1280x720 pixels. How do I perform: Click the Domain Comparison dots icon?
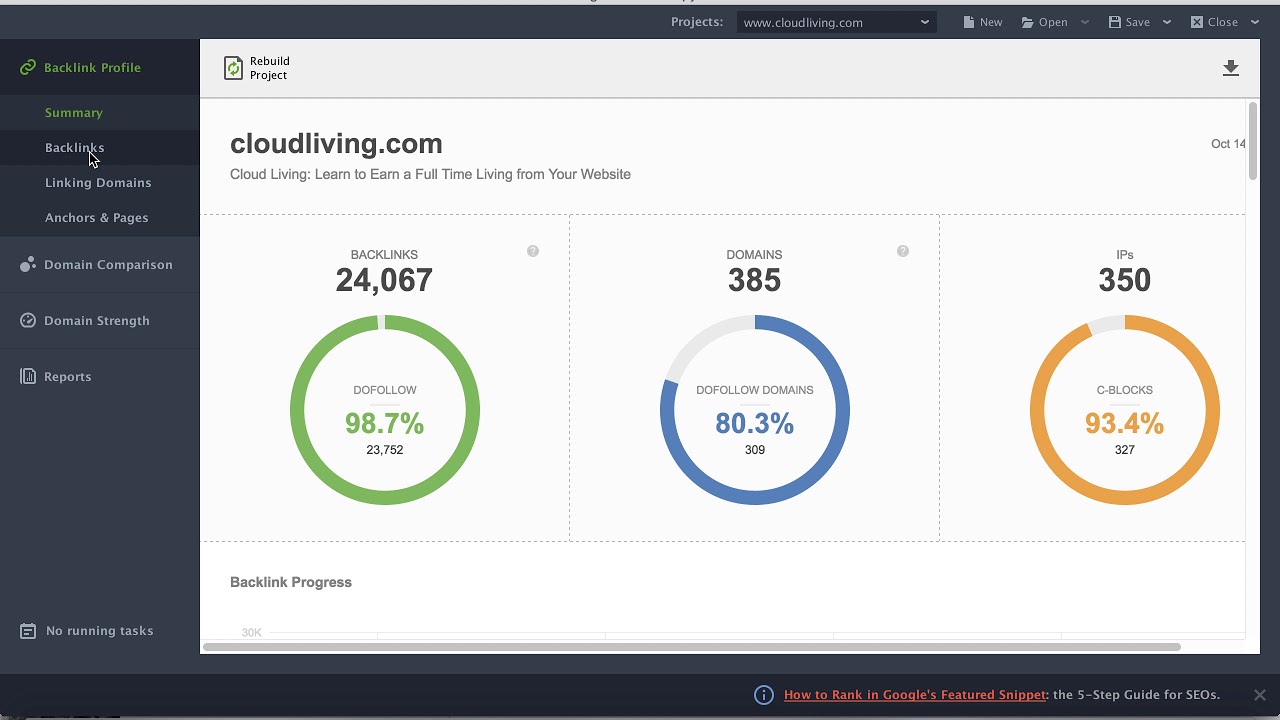(x=27, y=265)
